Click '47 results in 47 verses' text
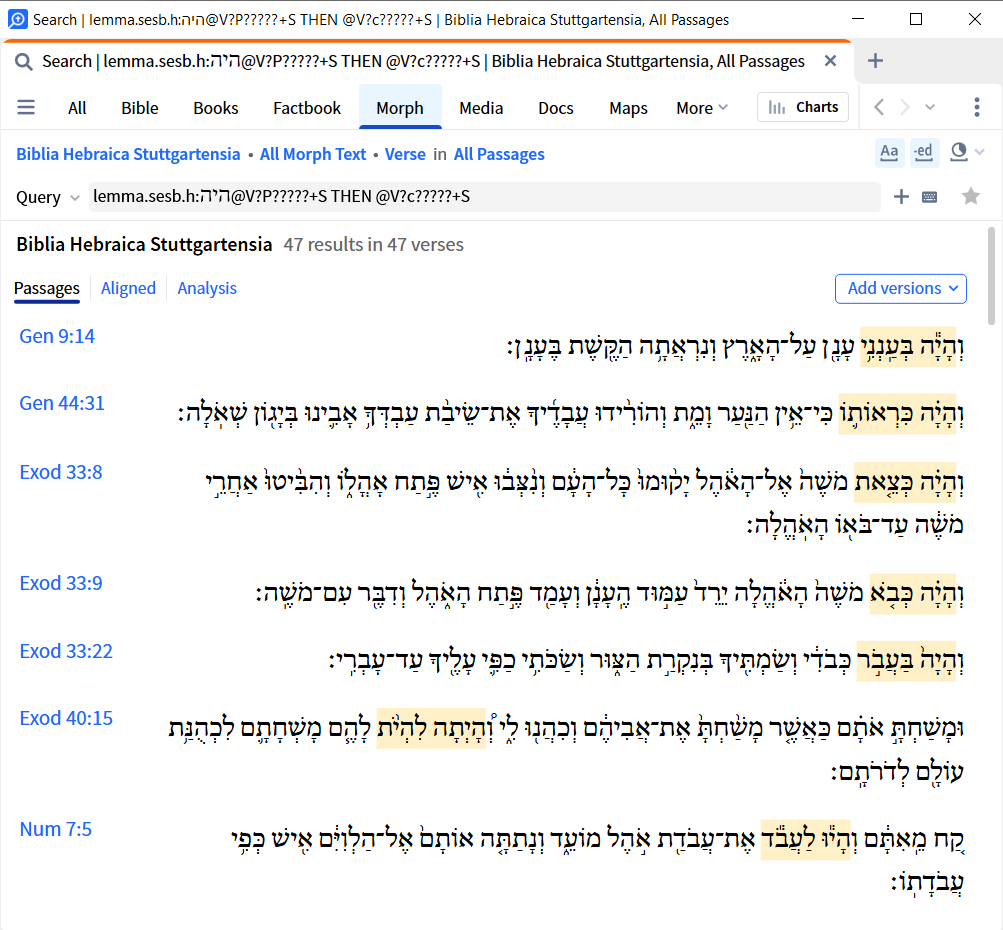The height and width of the screenshot is (930, 1003). tap(374, 244)
